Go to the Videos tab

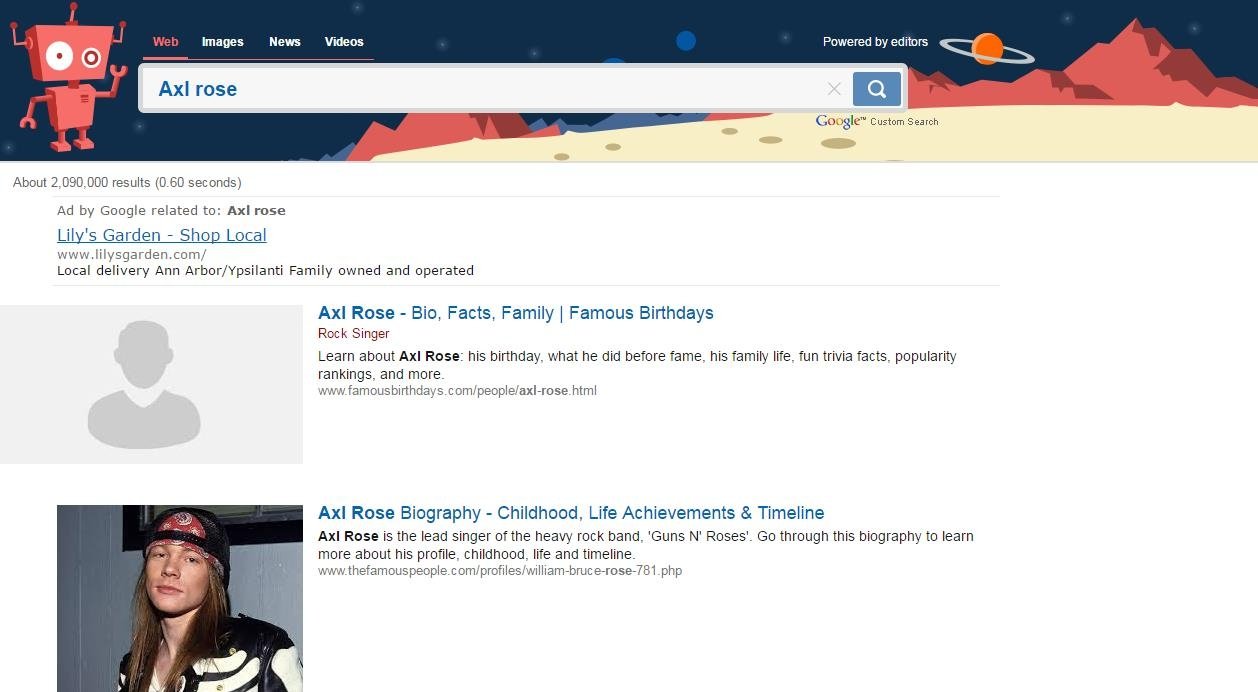344,42
